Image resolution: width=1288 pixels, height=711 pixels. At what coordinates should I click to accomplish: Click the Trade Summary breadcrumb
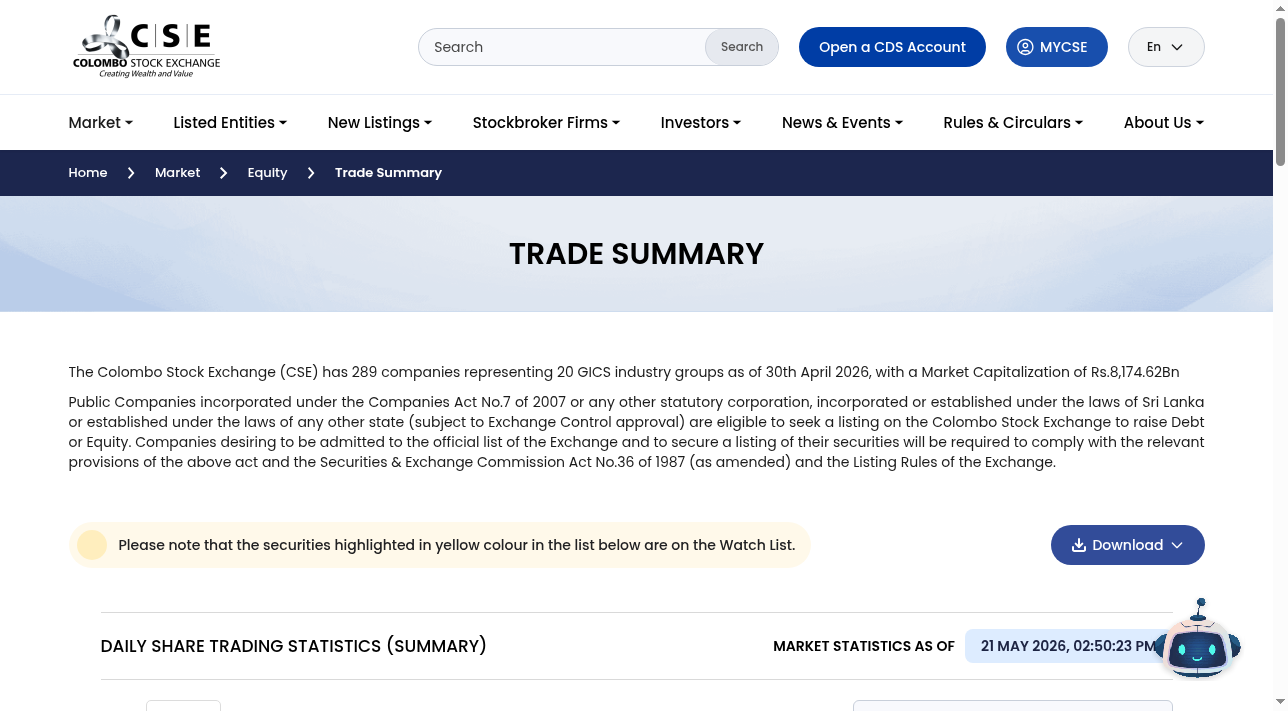tap(388, 173)
